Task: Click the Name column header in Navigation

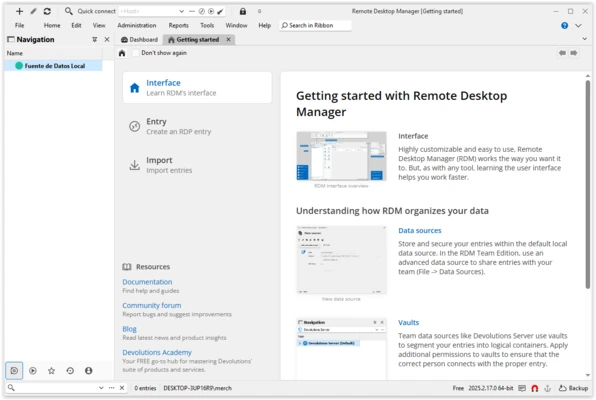Action: point(53,53)
